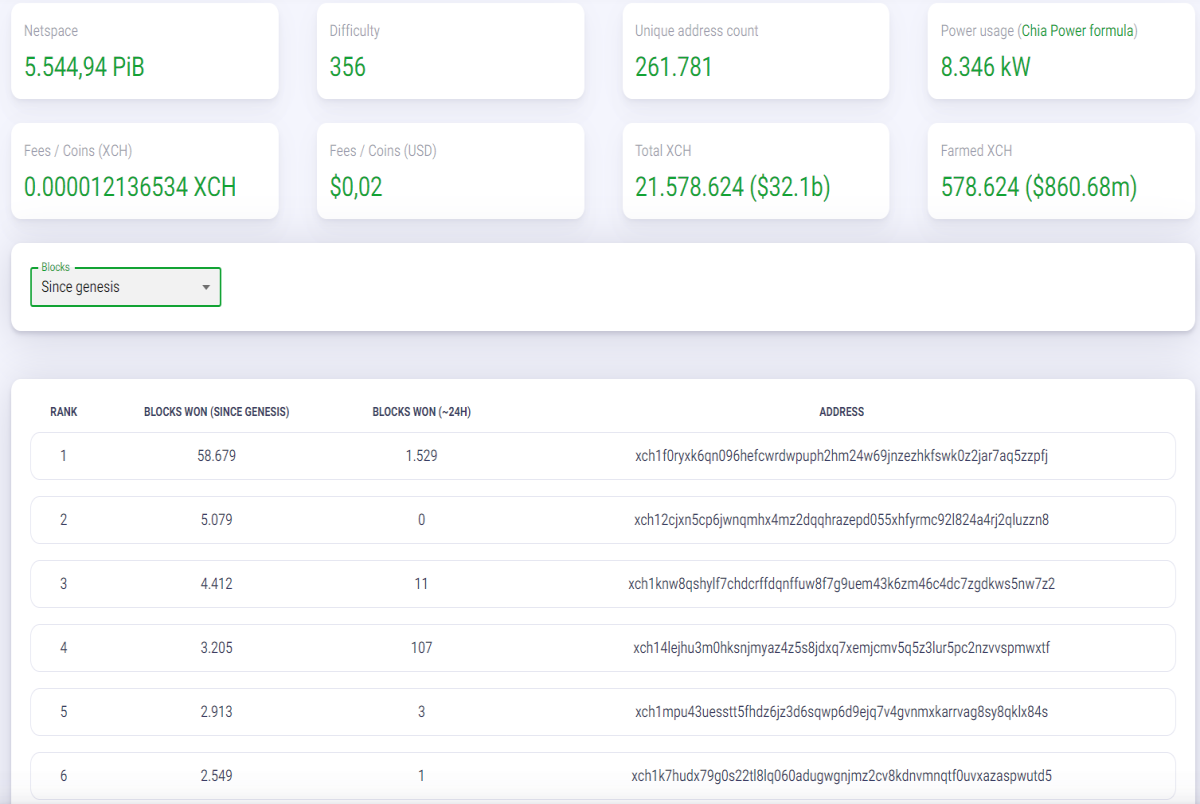Click the ADDRESS column header
This screenshot has width=1200, height=804.
842,412
